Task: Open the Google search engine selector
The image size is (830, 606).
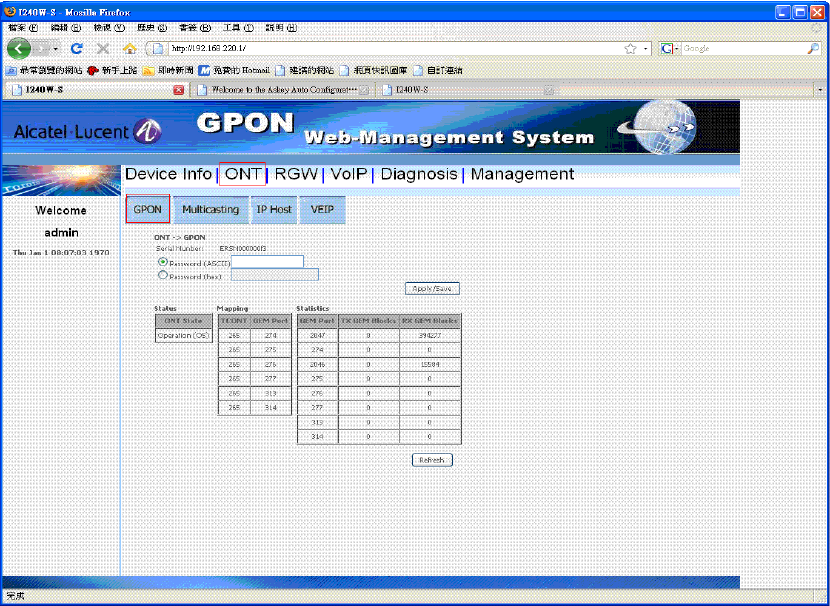Action: tap(670, 49)
